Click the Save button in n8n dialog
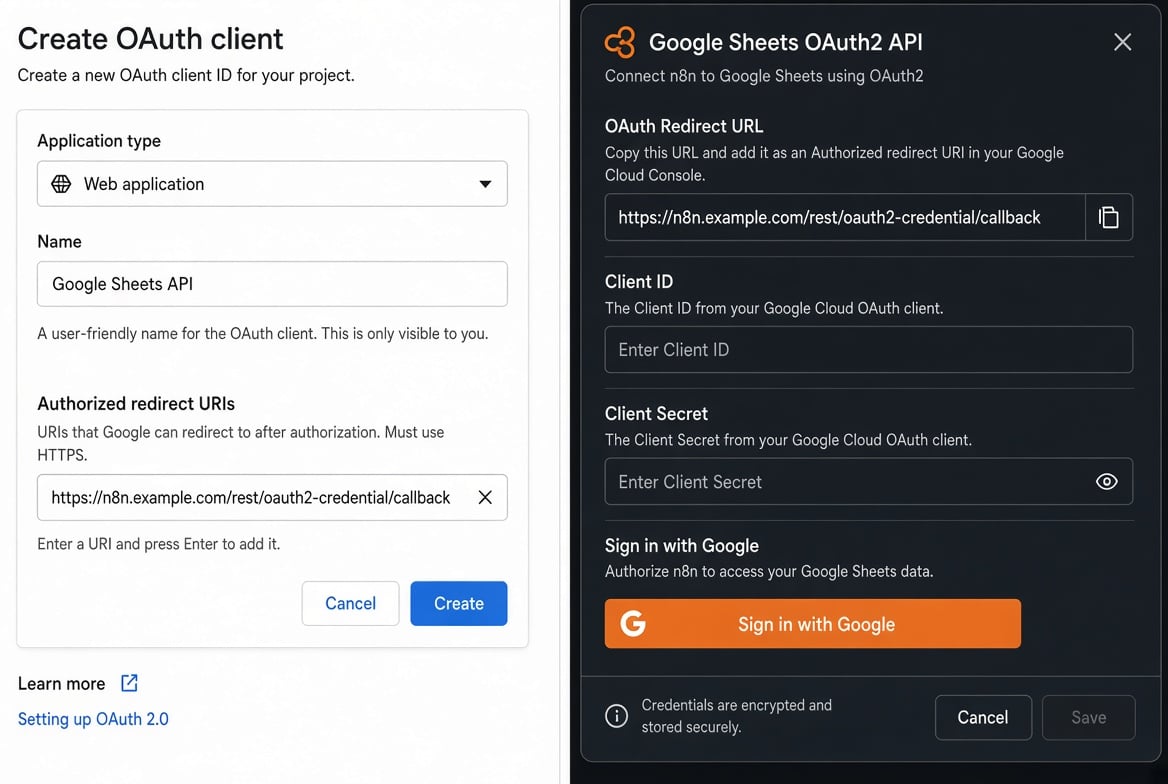Image resolution: width=1168 pixels, height=784 pixels. [1088, 718]
